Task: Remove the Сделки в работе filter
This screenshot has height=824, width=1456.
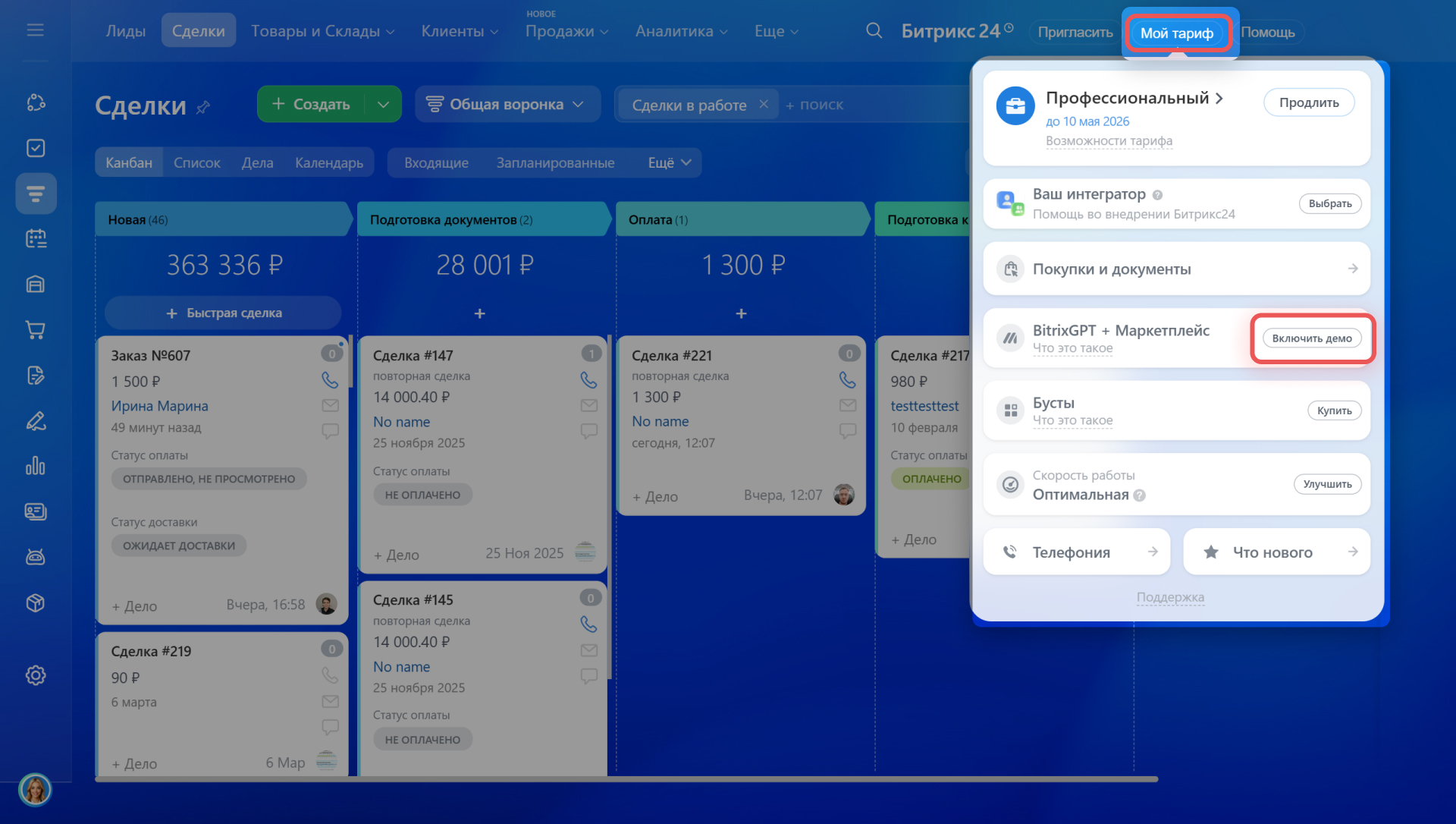Action: 764,105
